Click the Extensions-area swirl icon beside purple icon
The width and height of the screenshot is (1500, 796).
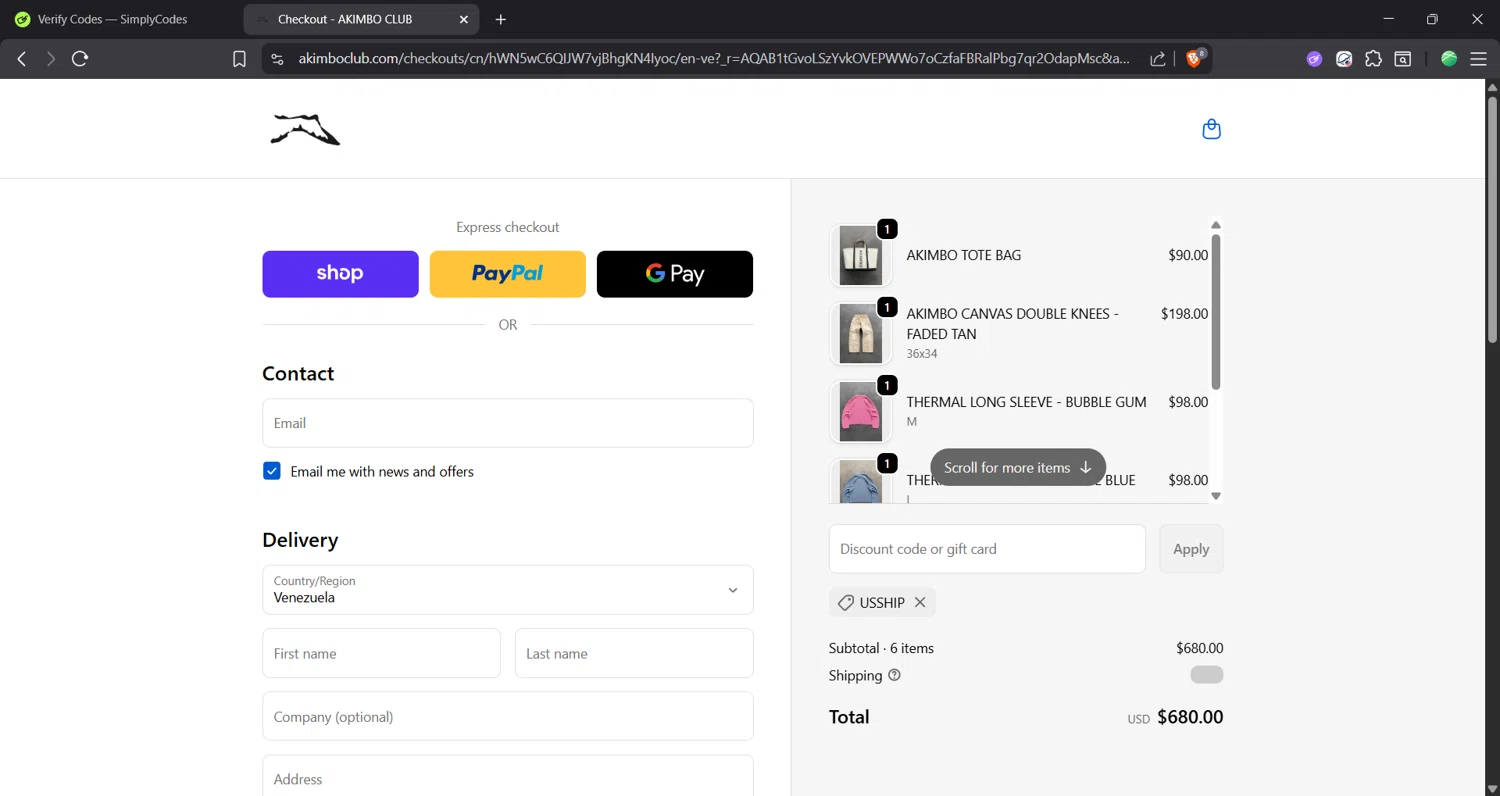click(1344, 59)
